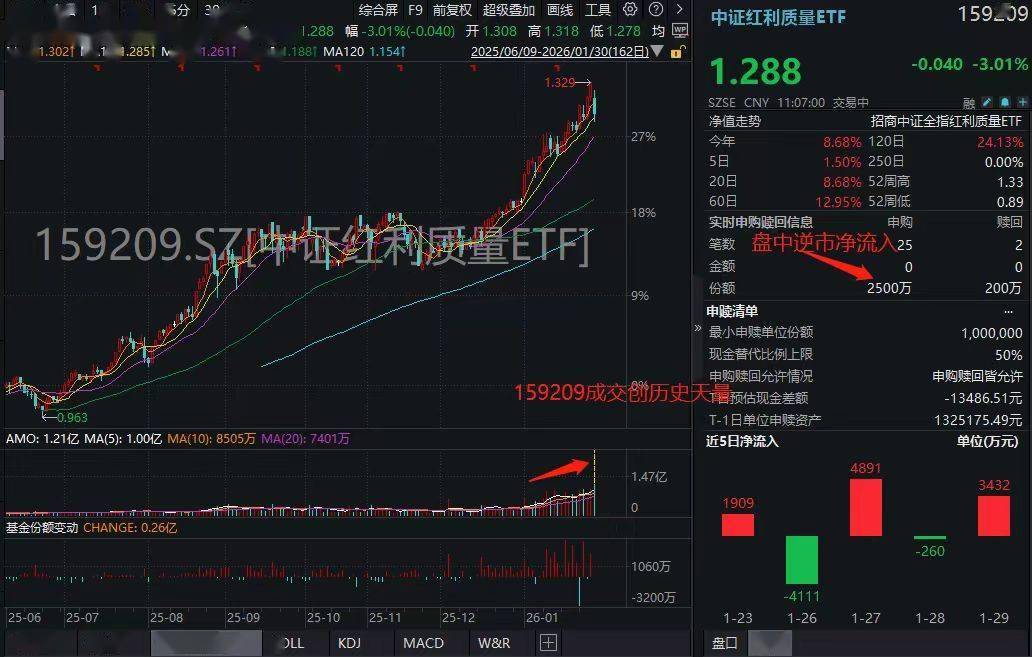
Task: Expand more toolbar options with right chevron
Action: tap(679, 9)
